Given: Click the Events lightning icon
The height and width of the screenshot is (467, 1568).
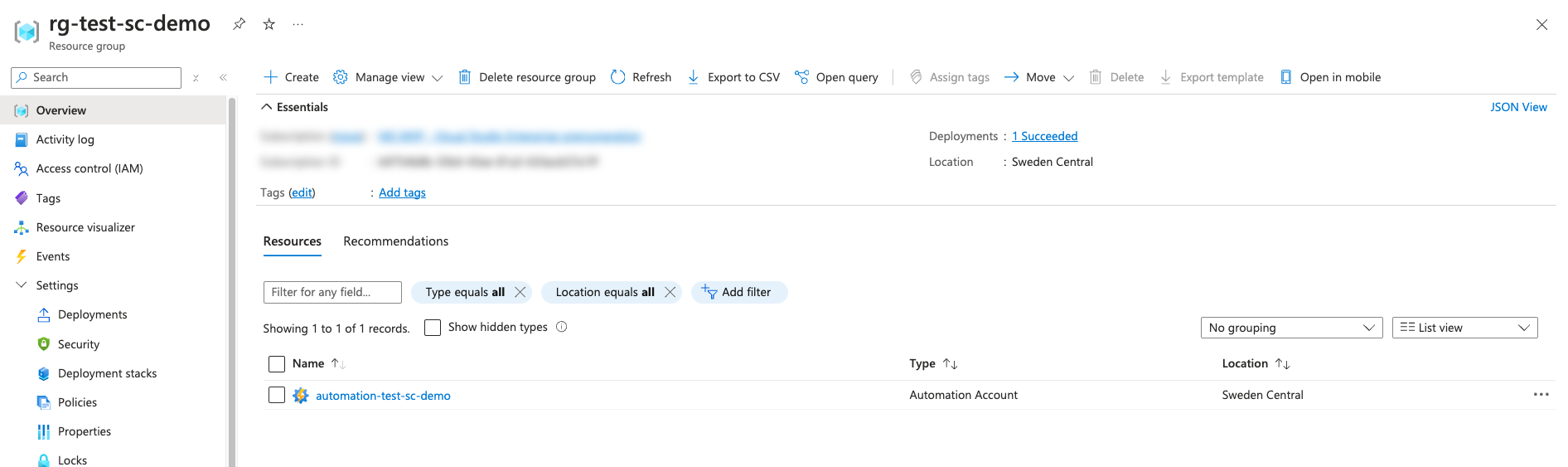Looking at the screenshot, I should click(22, 256).
